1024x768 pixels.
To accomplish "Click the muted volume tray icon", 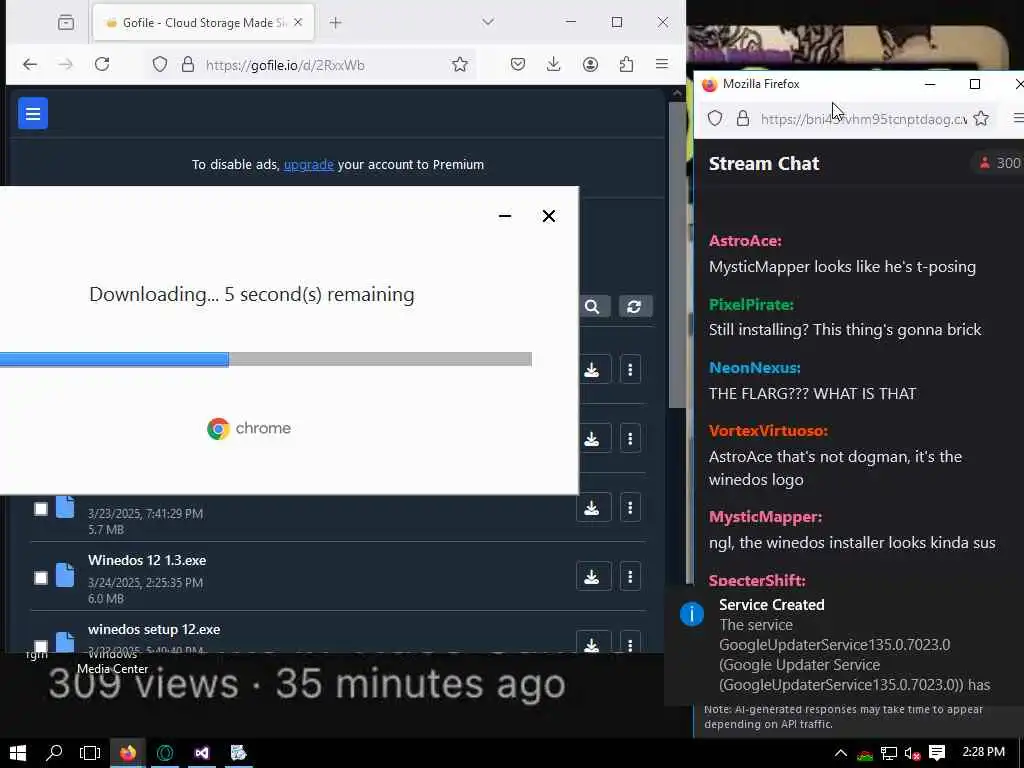I will [x=913, y=754].
